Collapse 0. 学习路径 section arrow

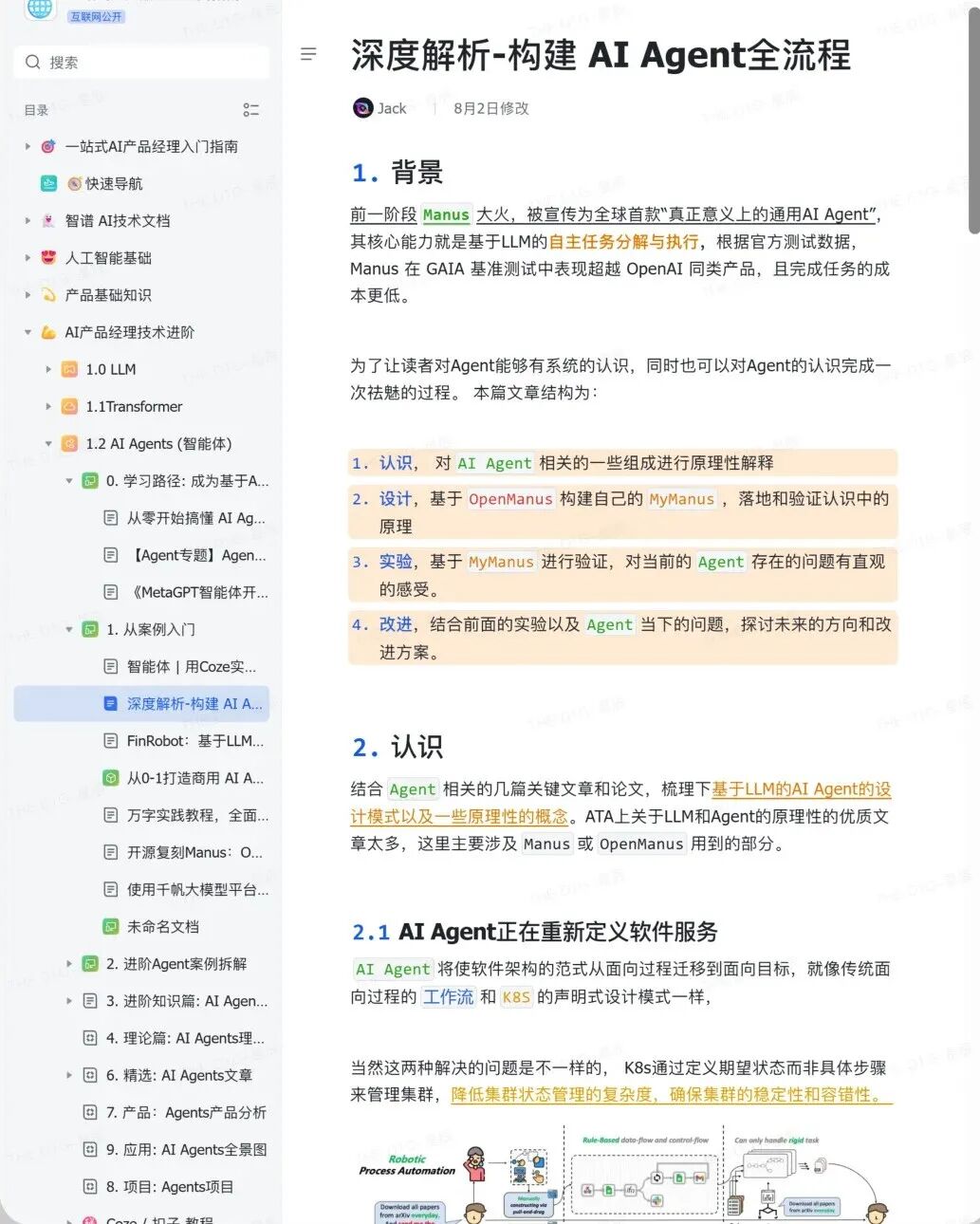point(69,481)
